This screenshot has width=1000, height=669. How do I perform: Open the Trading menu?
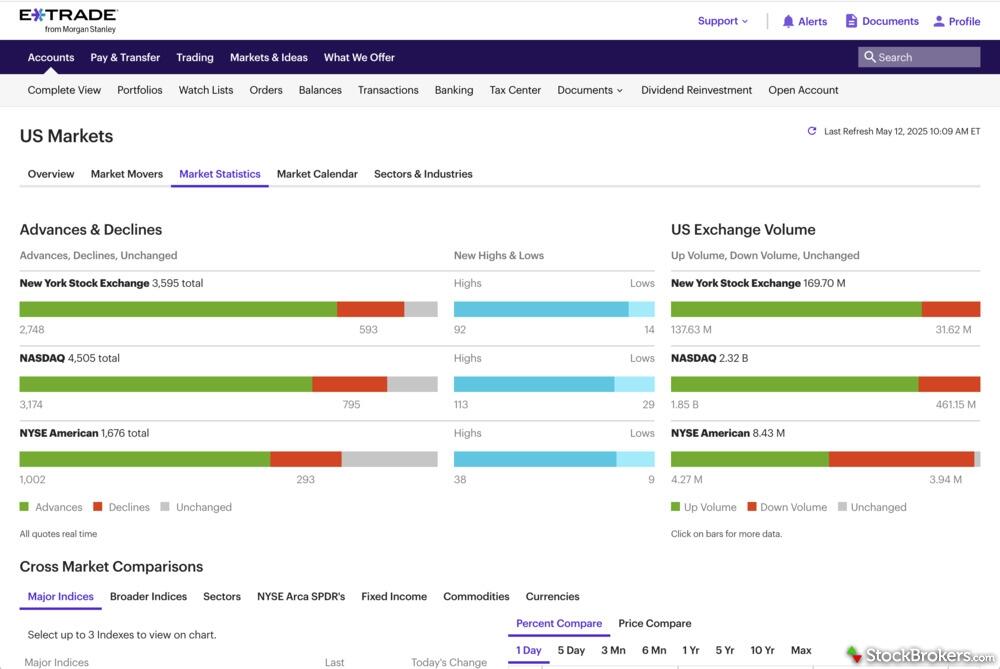195,57
